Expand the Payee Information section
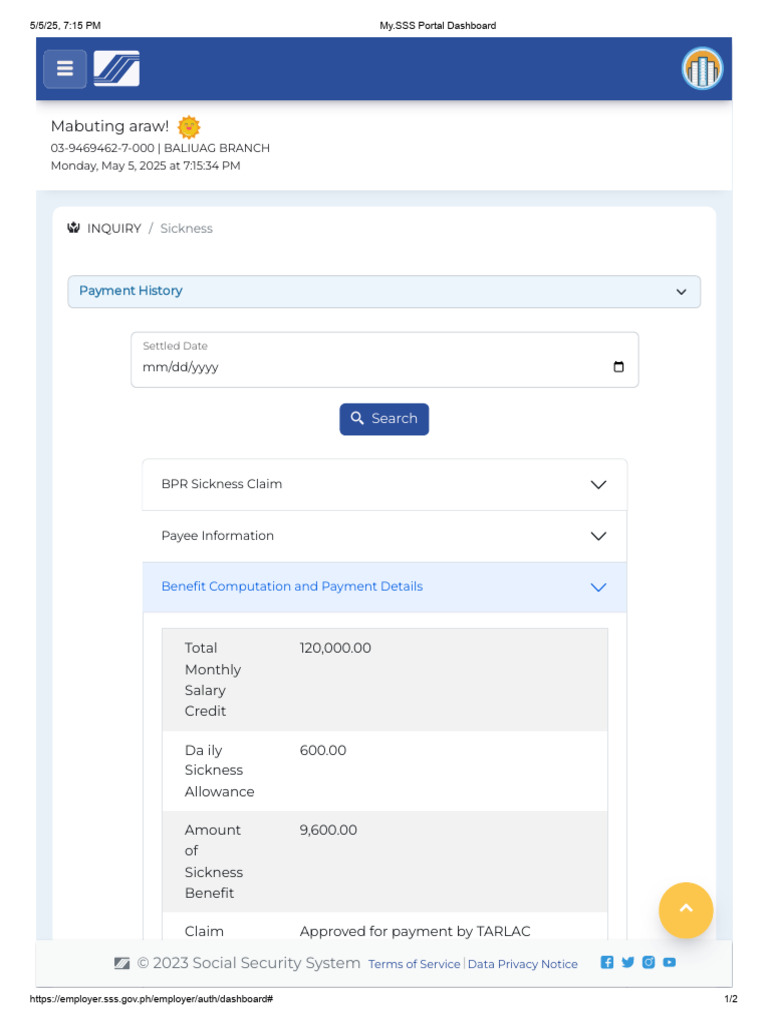The height and width of the screenshot is (1024, 768). pos(385,536)
